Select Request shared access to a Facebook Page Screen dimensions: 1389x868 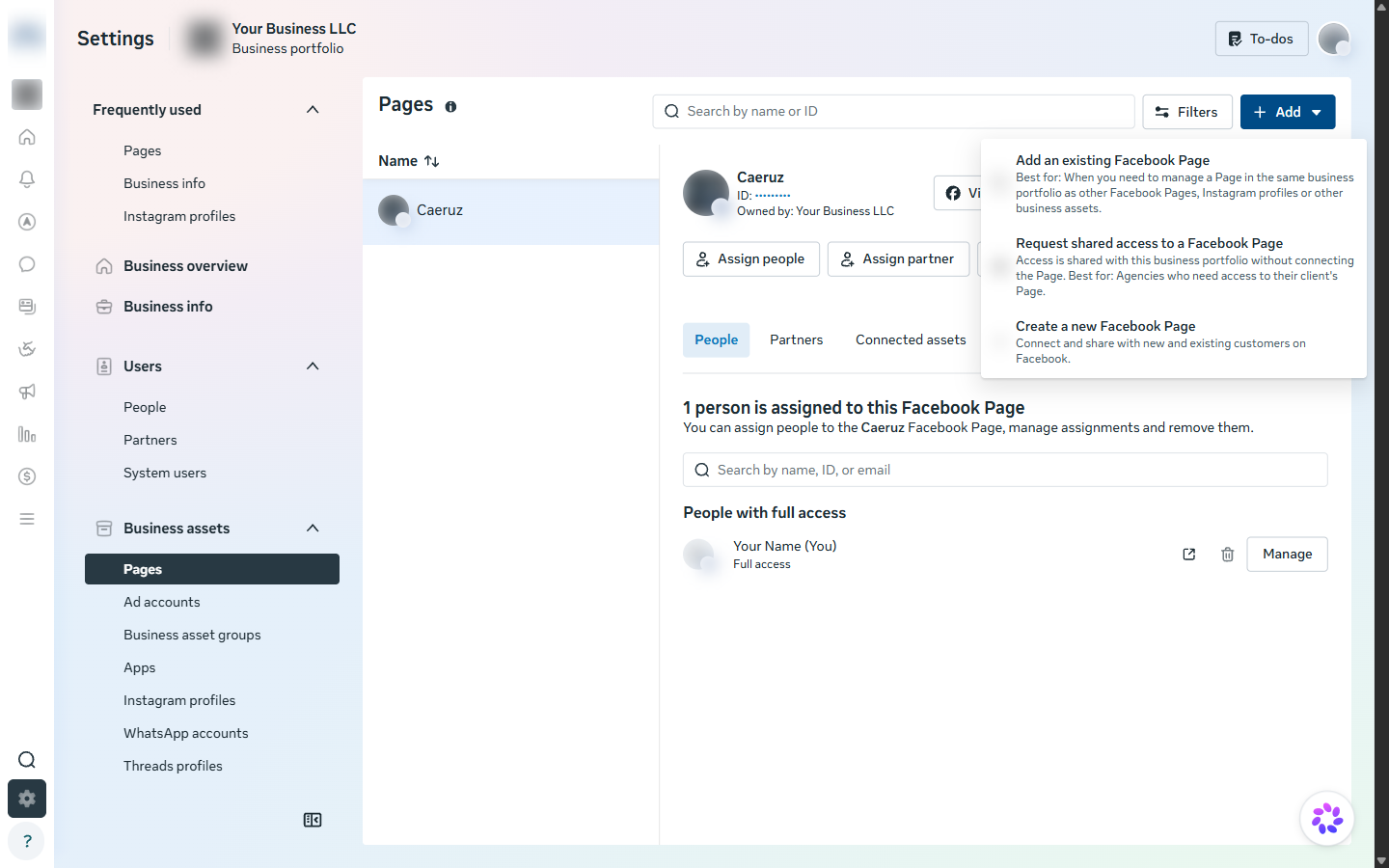(1174, 266)
